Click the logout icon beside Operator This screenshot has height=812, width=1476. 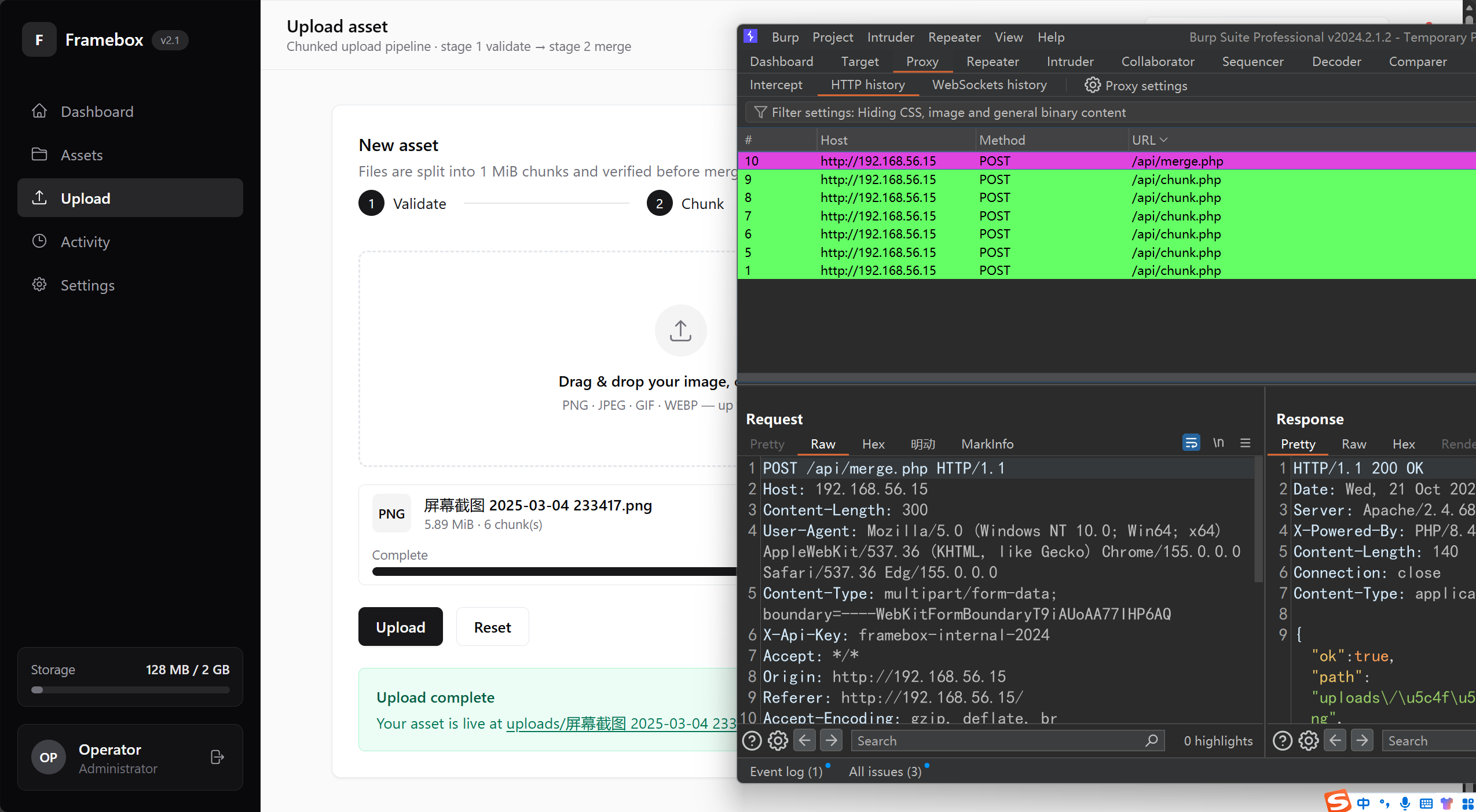217,757
